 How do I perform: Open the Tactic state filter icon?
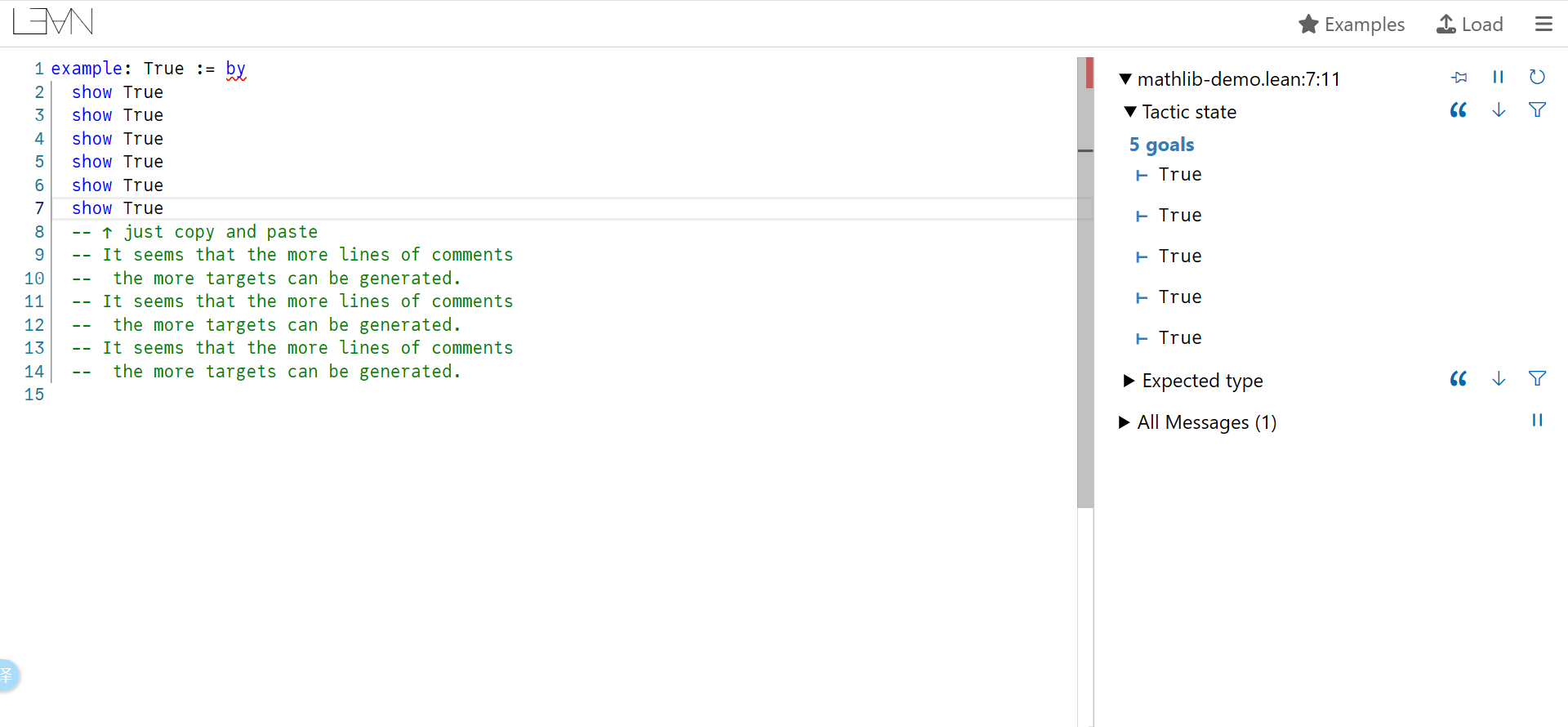pos(1537,110)
